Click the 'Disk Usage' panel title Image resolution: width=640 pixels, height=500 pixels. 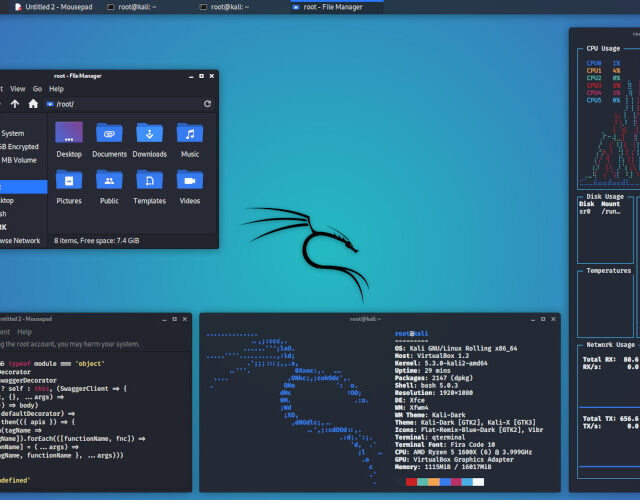click(605, 196)
